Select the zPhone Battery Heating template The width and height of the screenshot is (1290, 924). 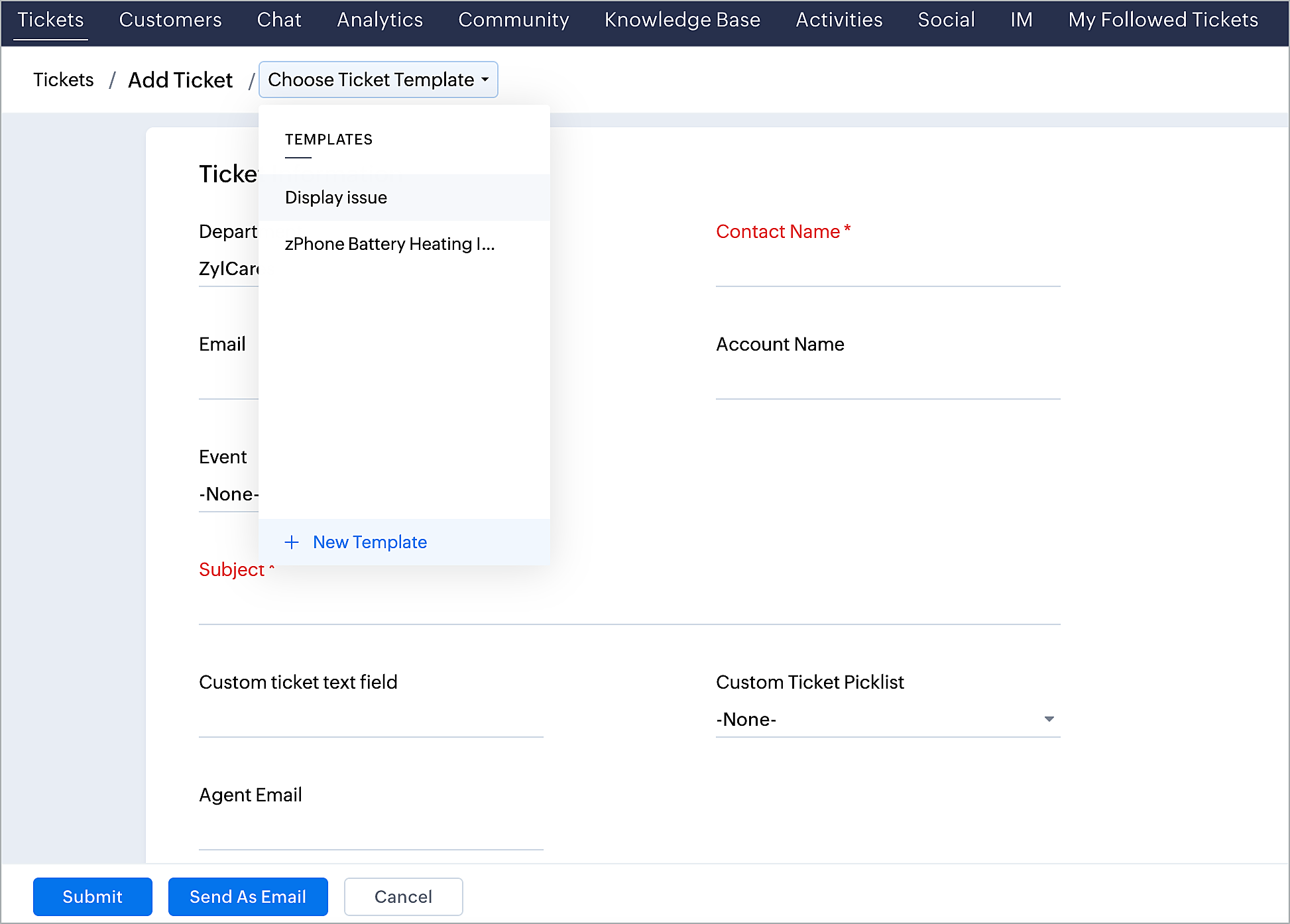point(390,244)
